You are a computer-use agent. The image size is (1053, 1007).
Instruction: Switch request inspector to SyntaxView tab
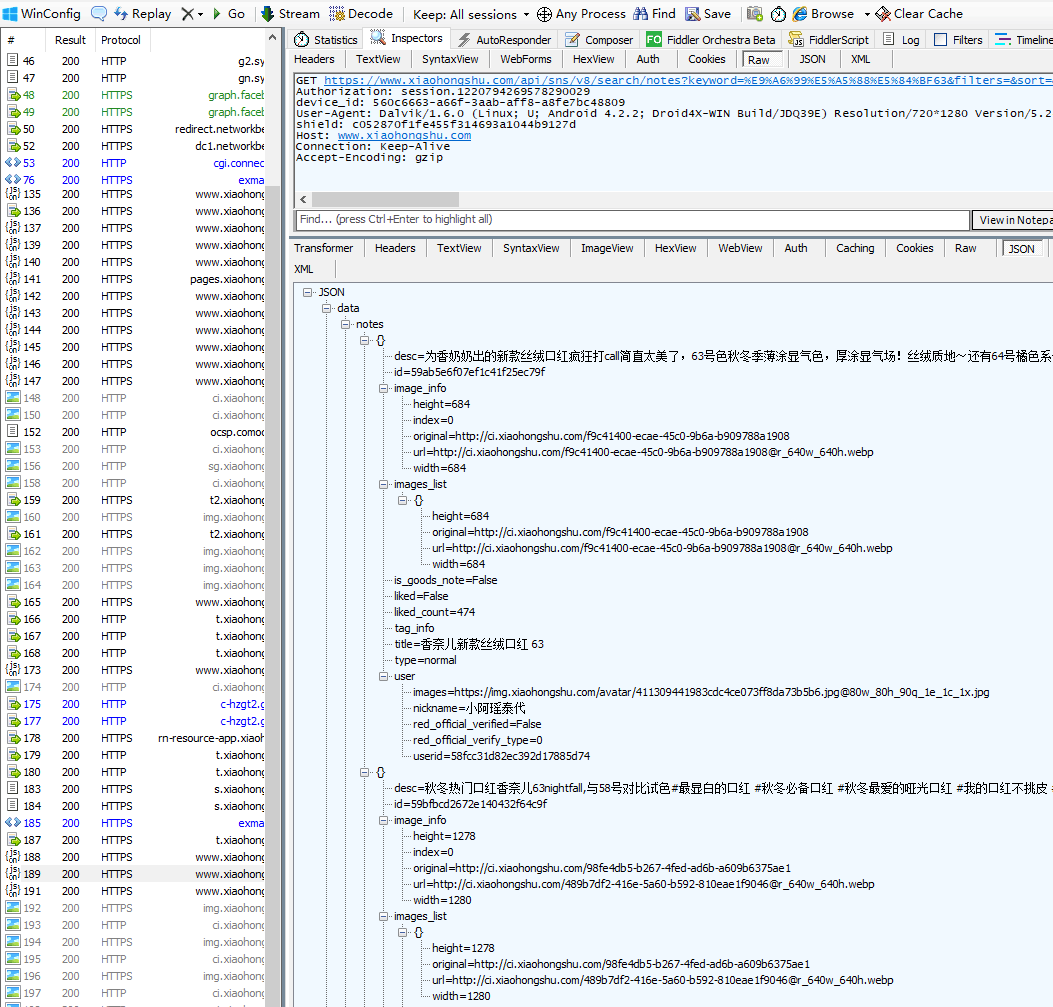[450, 59]
